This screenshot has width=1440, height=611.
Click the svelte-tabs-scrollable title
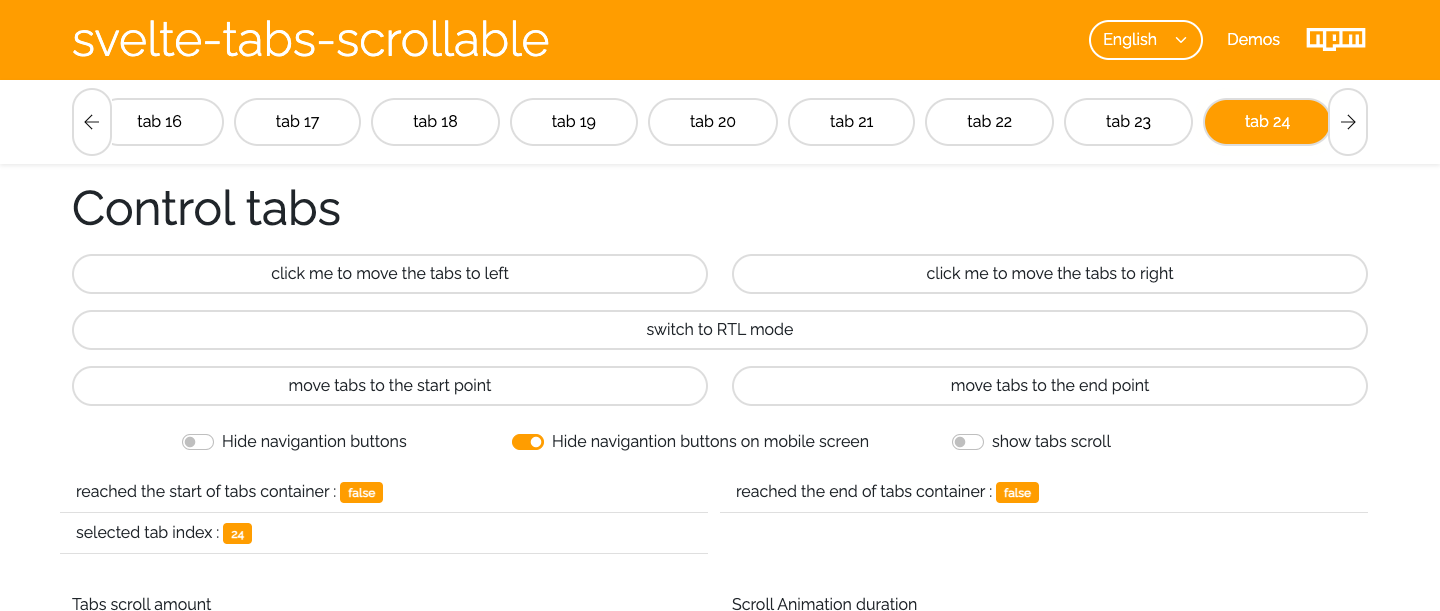click(x=311, y=40)
